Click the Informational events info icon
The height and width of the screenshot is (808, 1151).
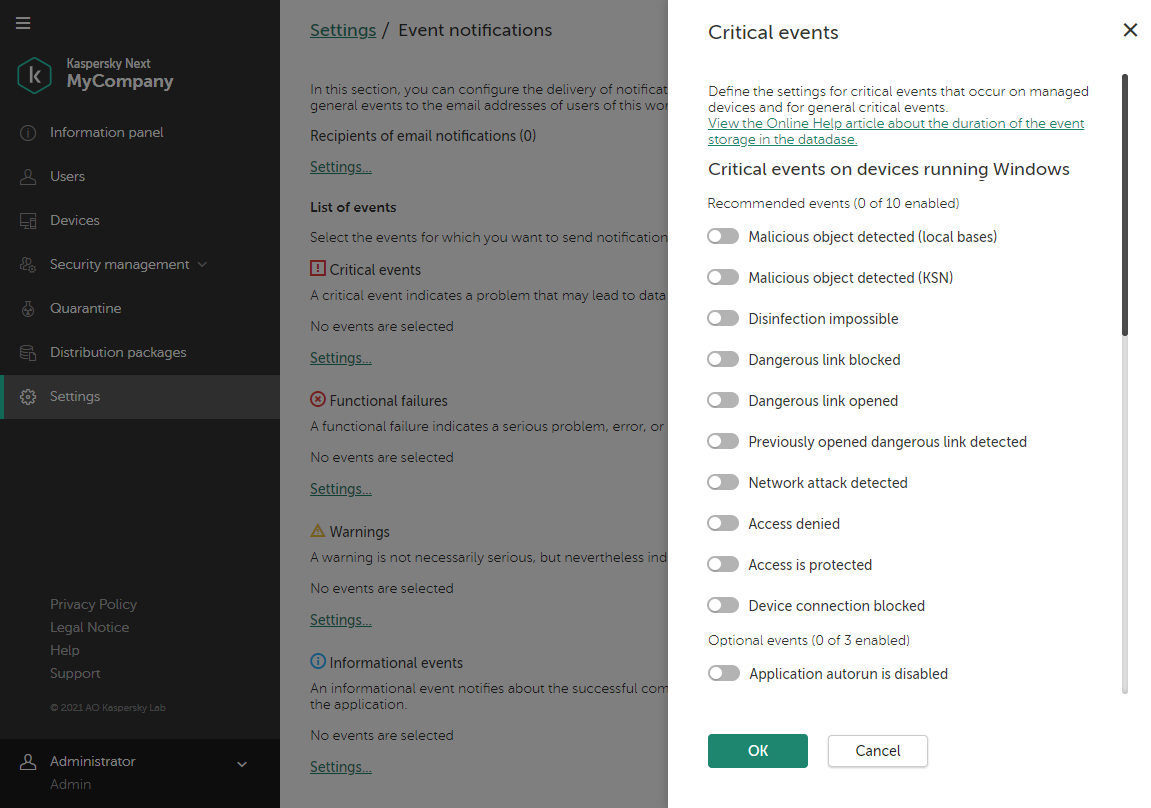click(318, 661)
